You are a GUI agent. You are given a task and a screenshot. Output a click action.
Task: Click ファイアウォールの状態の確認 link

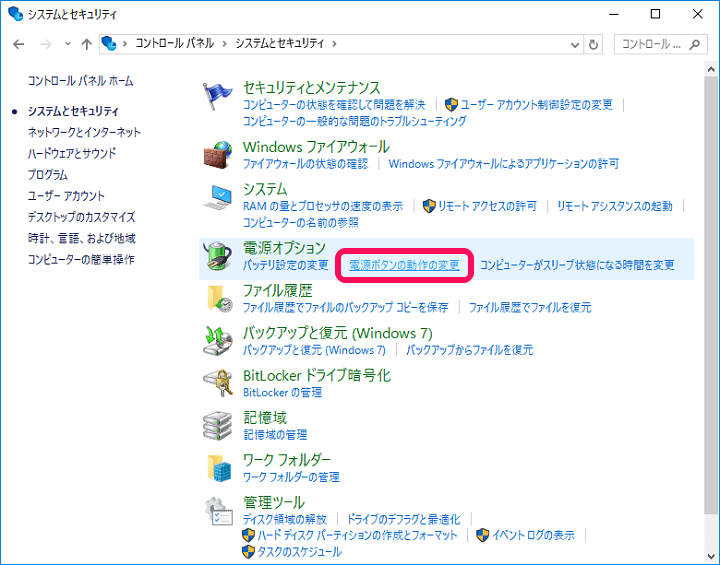click(305, 164)
